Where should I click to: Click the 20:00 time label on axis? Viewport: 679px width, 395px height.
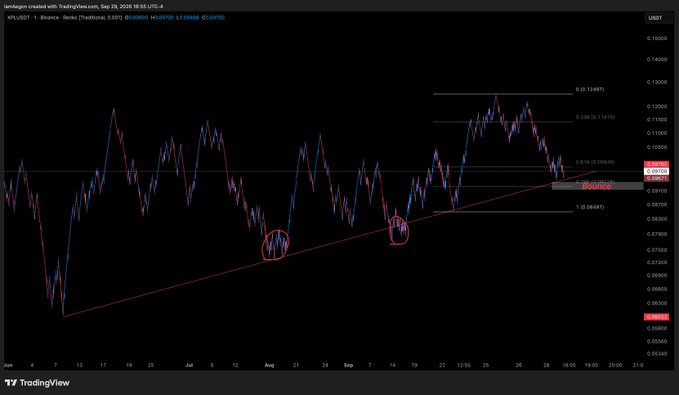(x=615, y=366)
